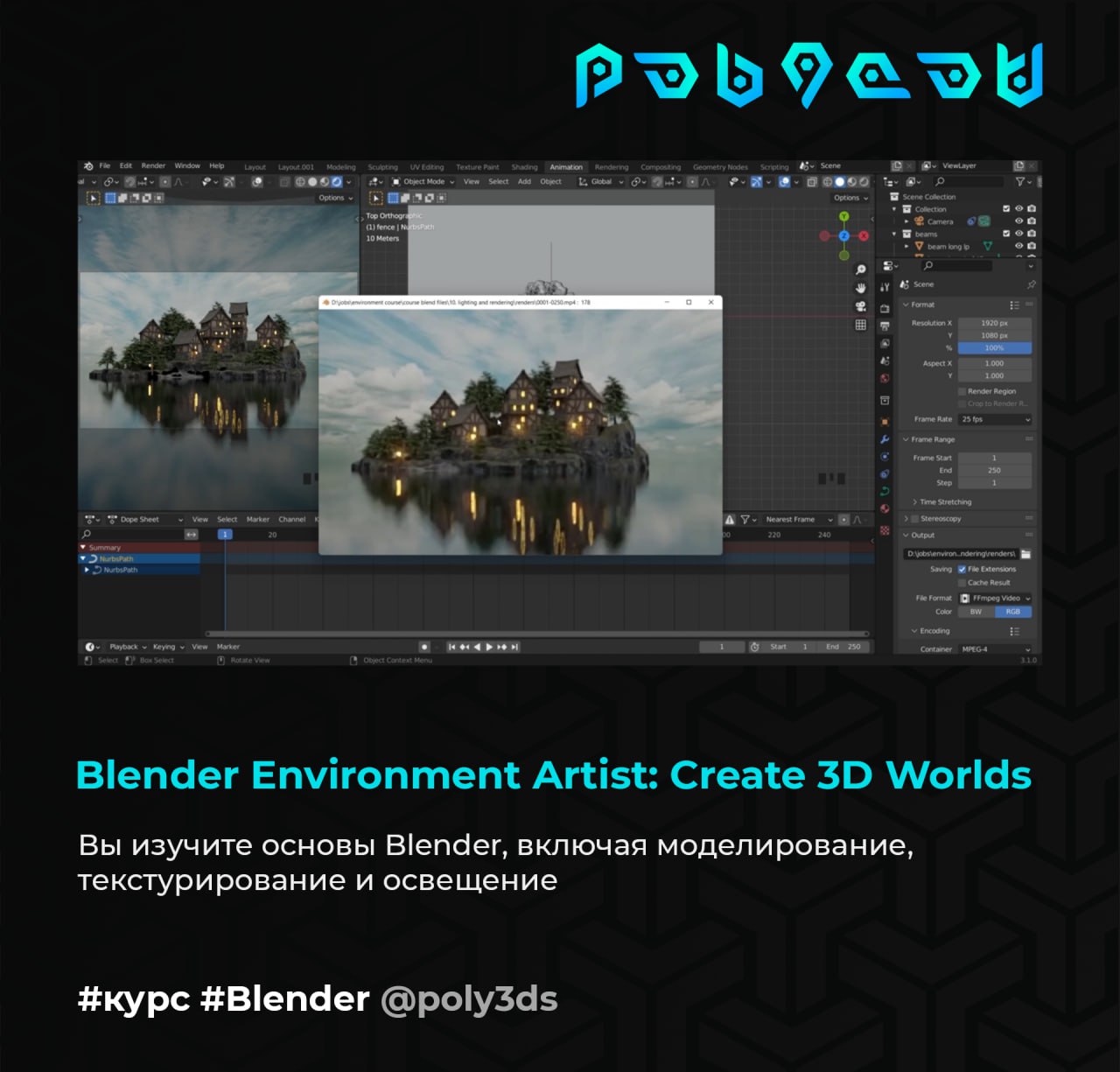Viewport: 1120px width, 1072px height.
Task: Collapse the Format panel
Action: pyautogui.click(x=918, y=305)
